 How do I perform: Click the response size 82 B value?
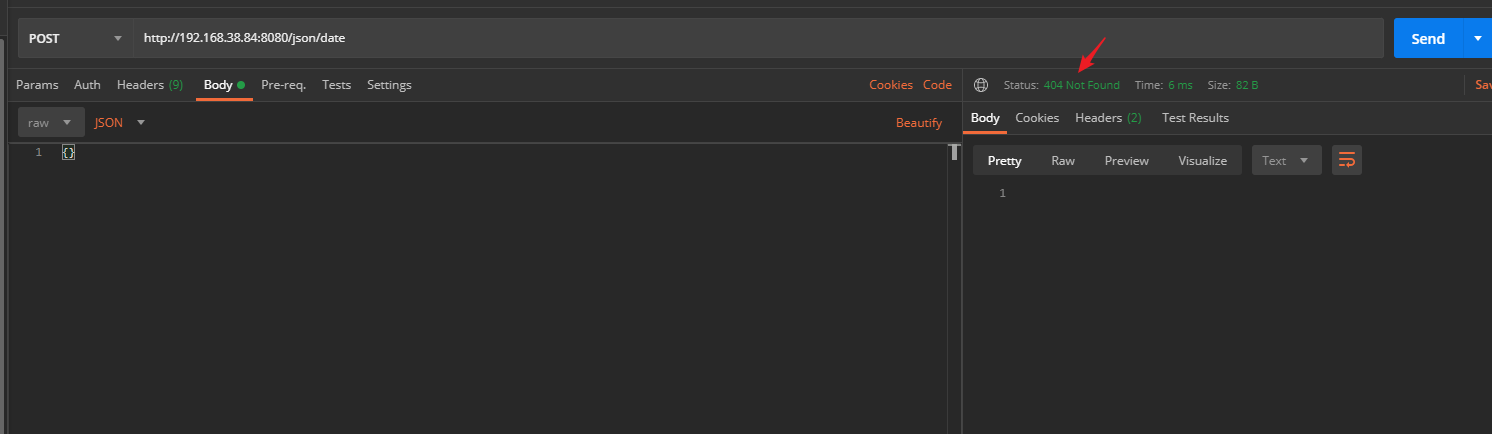coord(1247,85)
